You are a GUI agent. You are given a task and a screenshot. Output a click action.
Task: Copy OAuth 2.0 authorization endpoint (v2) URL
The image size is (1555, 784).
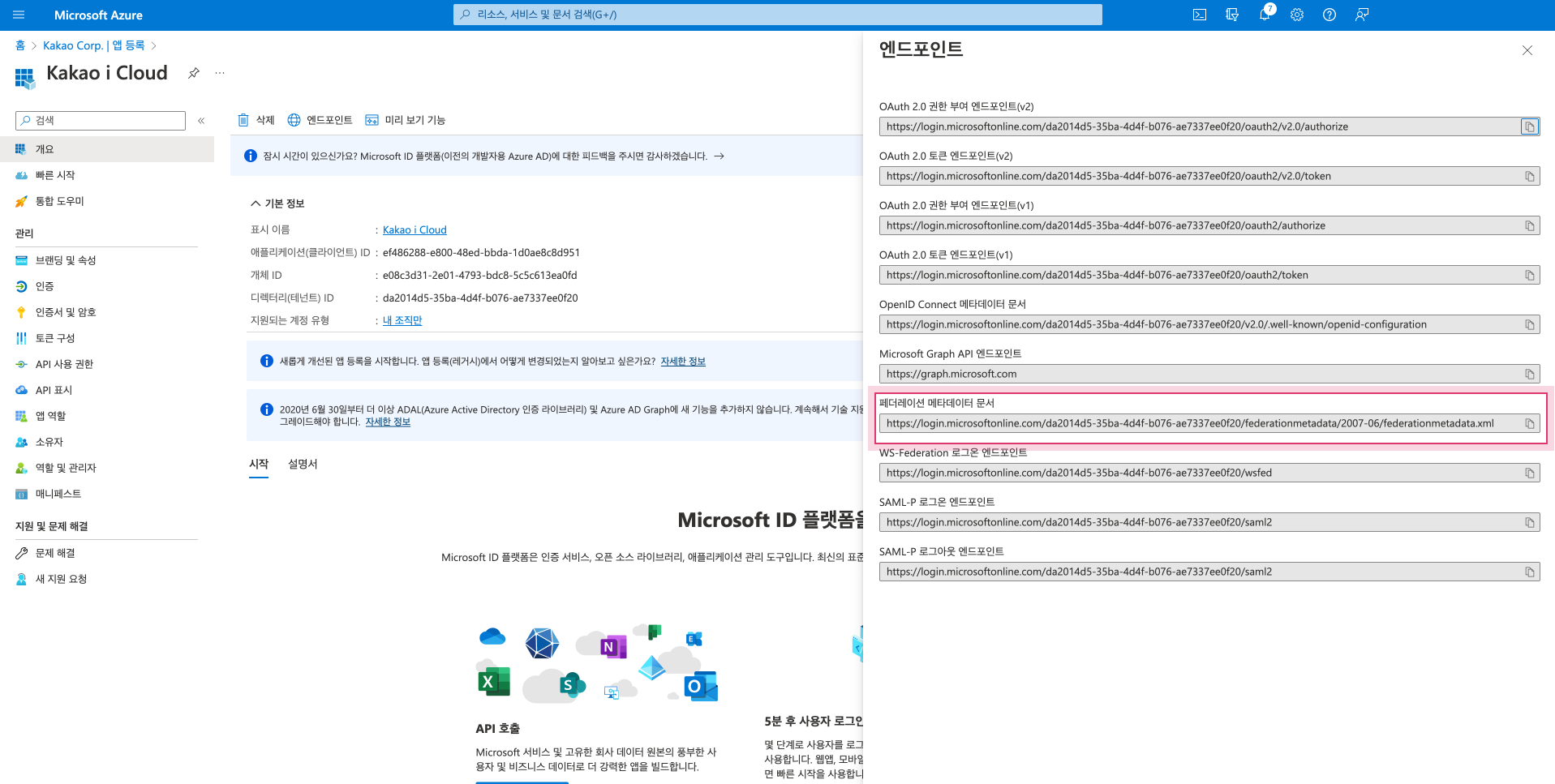1530,126
